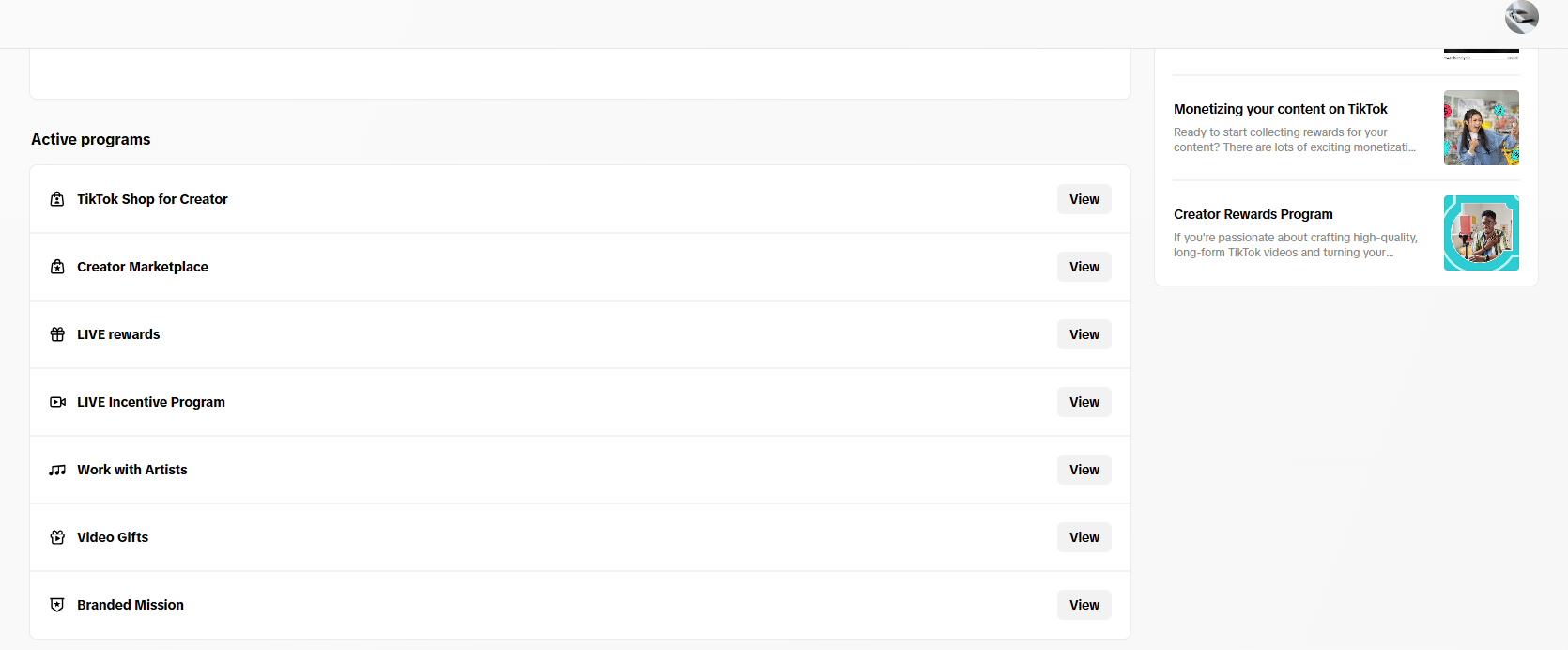Viewport: 1568px width, 650px height.
Task: Hit the View button for Video Gifts
Action: [1084, 537]
